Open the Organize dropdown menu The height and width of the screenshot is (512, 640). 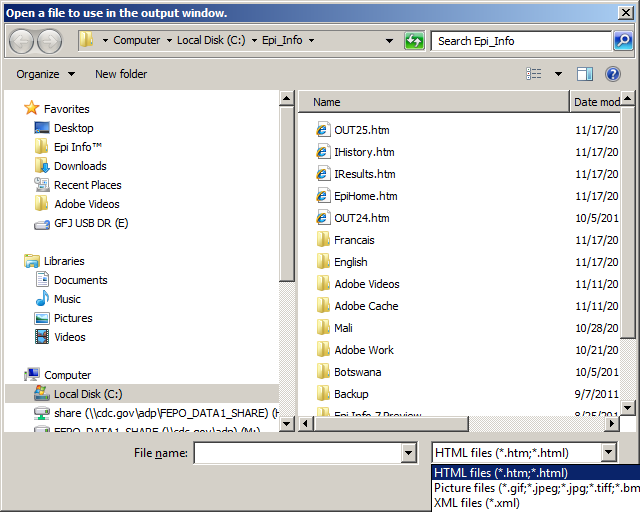[45, 74]
